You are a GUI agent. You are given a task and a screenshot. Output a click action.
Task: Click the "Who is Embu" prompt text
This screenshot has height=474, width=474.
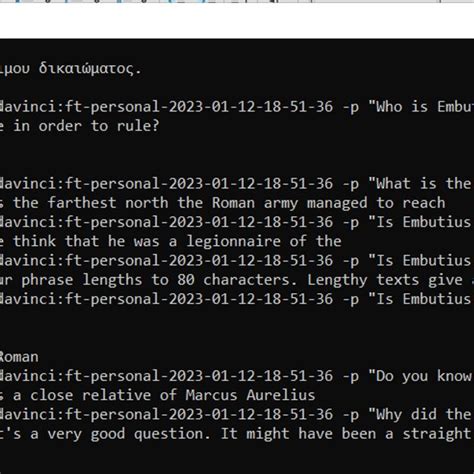point(421,107)
